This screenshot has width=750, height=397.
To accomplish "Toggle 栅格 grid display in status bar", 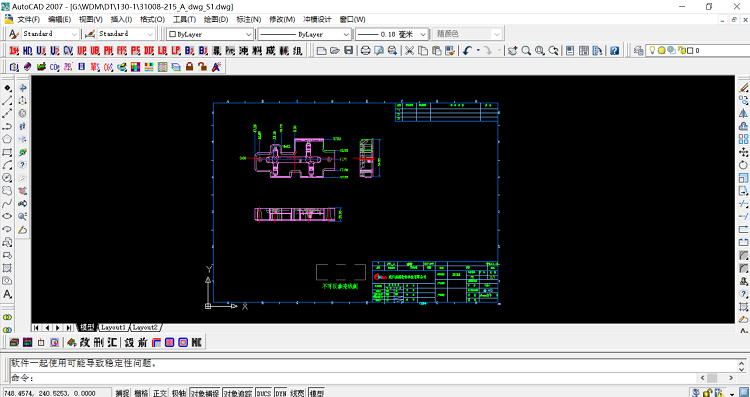I will [x=141, y=393].
